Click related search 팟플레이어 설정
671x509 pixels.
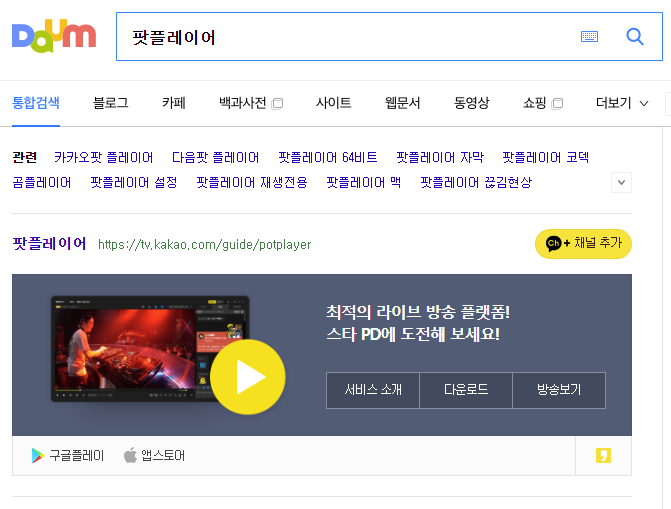[134, 183]
